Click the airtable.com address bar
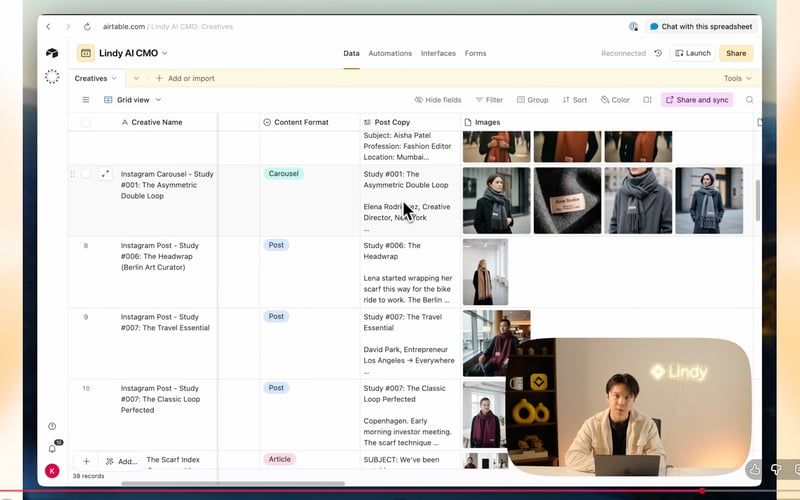Viewport: 800px width, 500px height. tap(168, 27)
